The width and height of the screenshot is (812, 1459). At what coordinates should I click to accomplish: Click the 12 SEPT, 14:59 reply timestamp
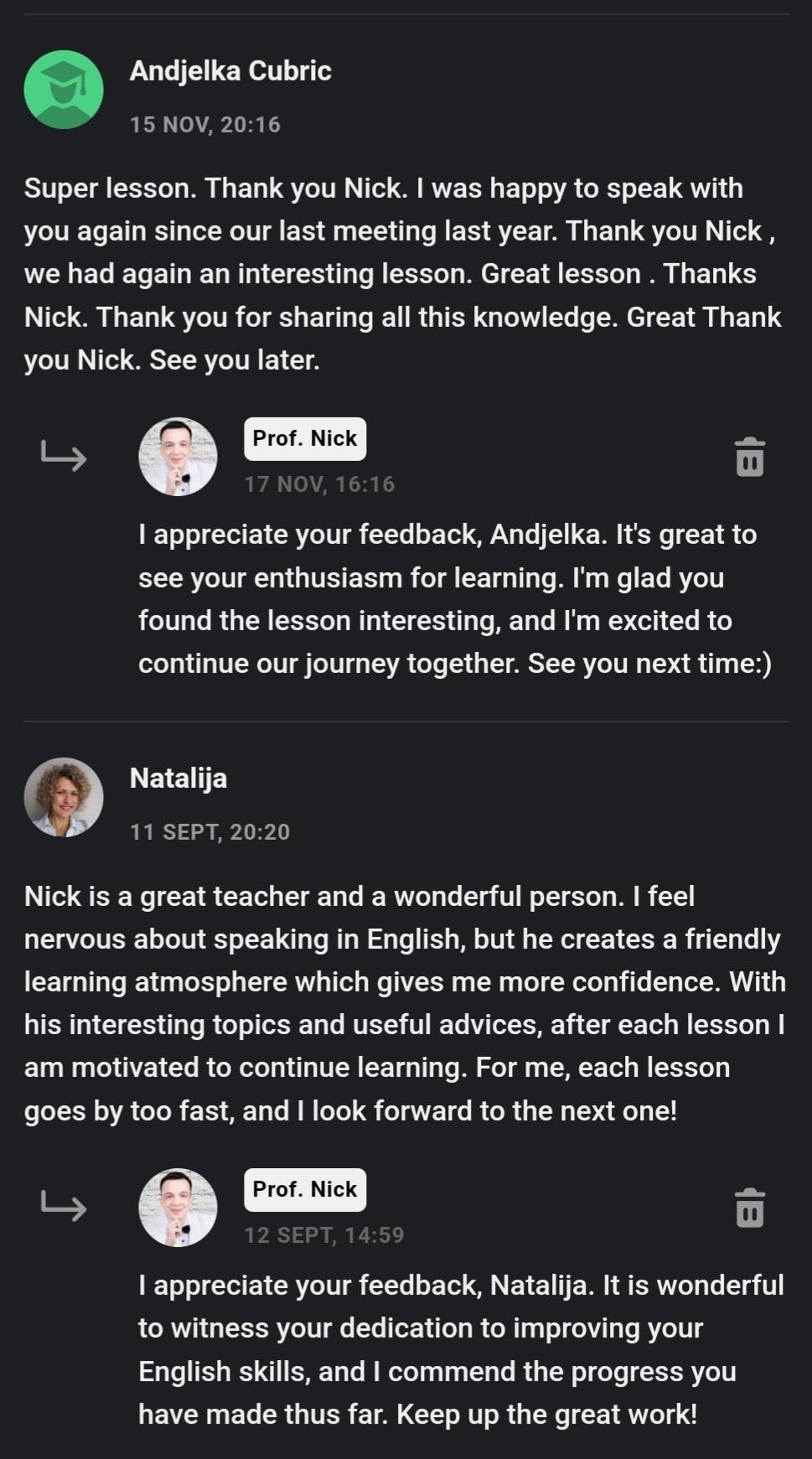324,1235
